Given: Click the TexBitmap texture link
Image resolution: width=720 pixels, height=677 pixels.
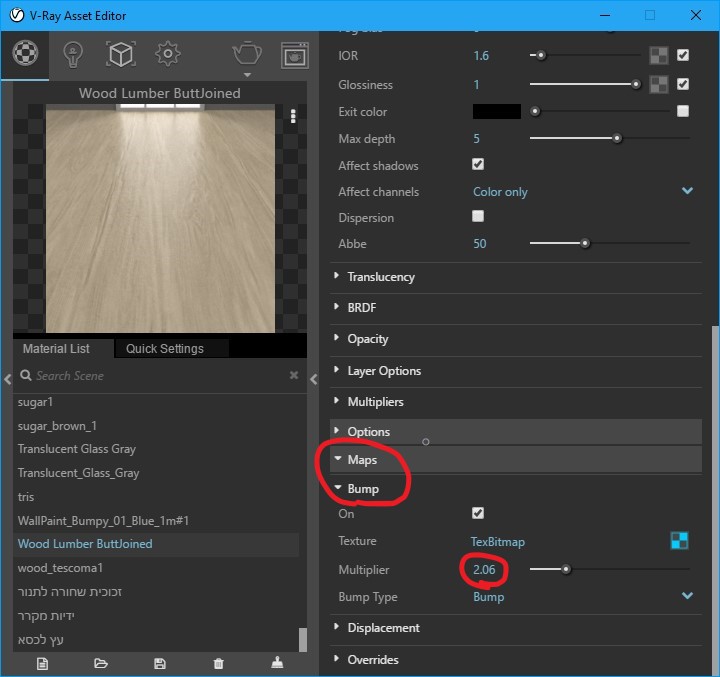Looking at the screenshot, I should coord(498,541).
